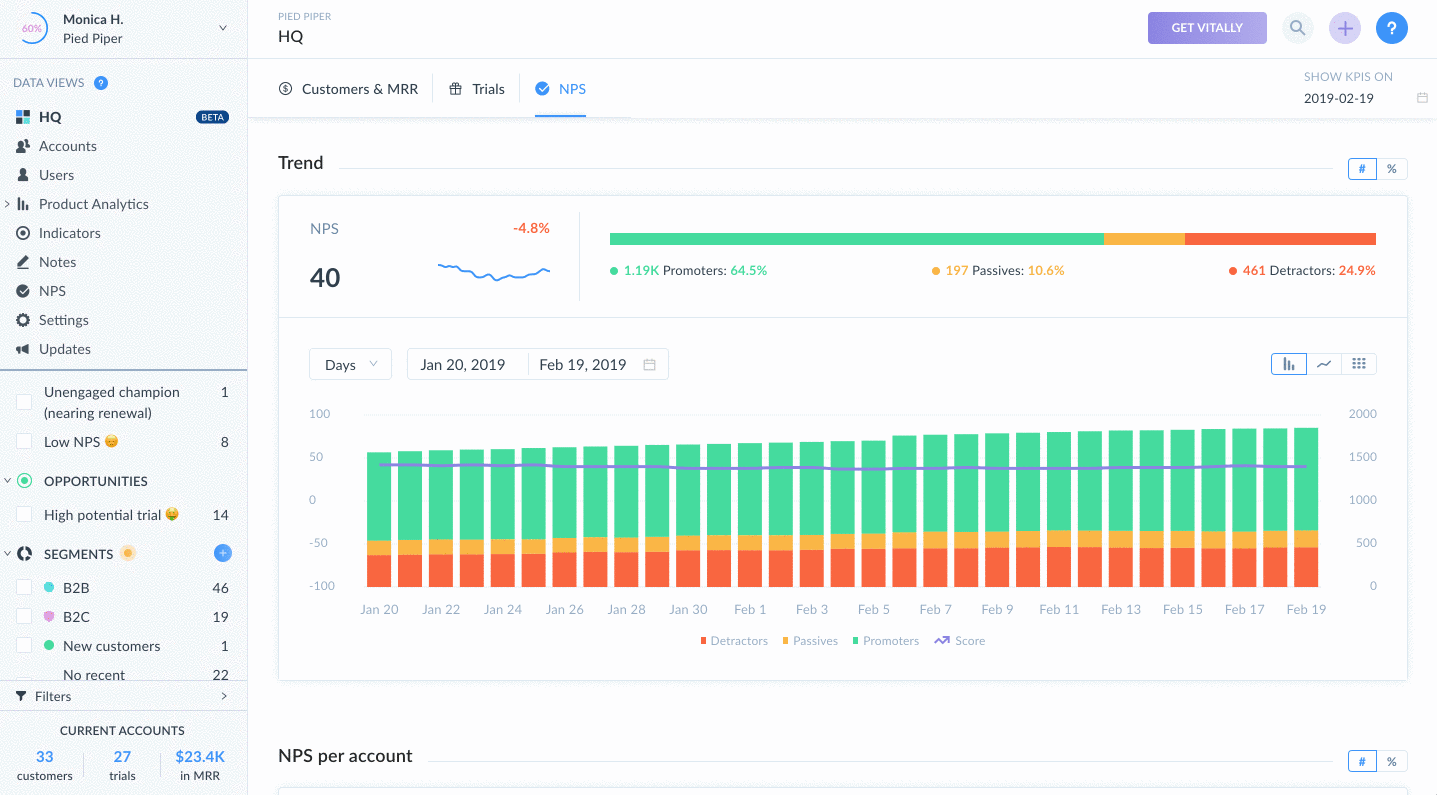This screenshot has height=795, width=1437.
Task: Open the Customers & MRR tab
Action: (348, 89)
